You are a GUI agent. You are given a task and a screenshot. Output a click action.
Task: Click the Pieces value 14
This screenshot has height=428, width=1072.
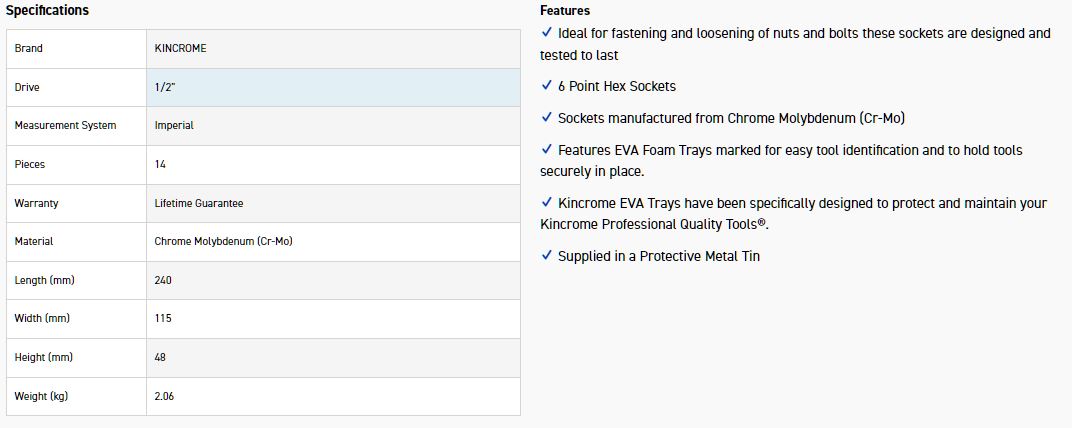pyautogui.click(x=161, y=164)
